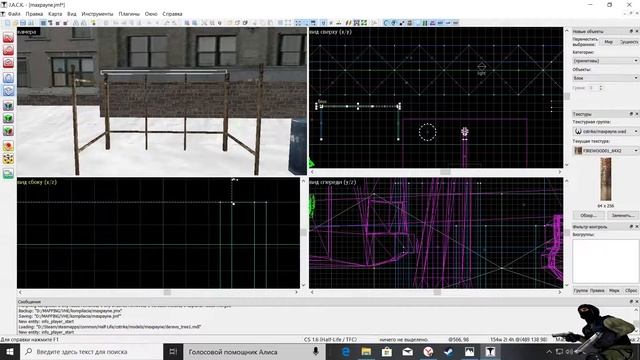The height and width of the screenshot is (360, 640).
Task: Close the Текстуры panel
Action: coord(636,114)
